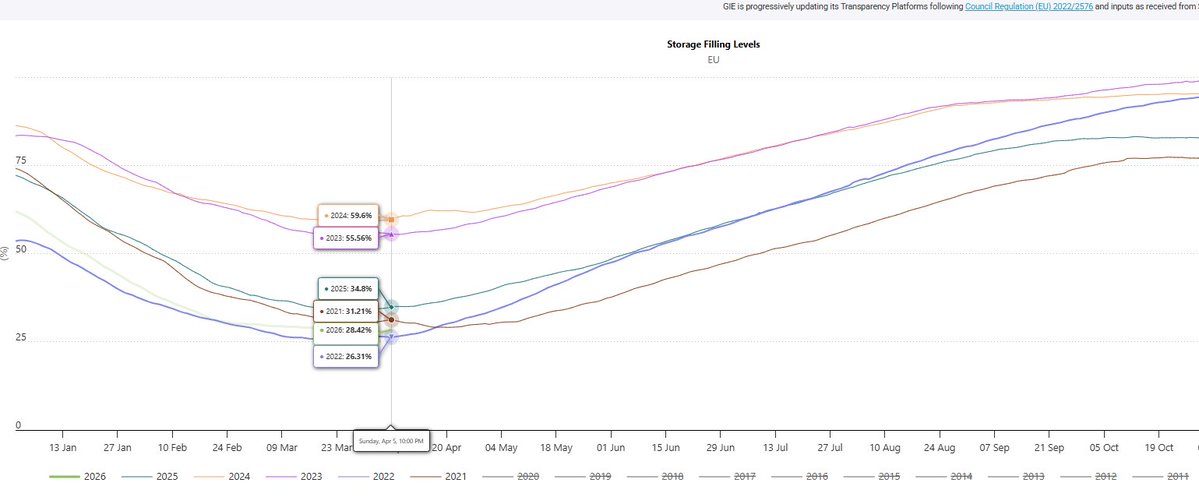Click the 21 Sep axis label
The height and width of the screenshot is (497, 1199).
point(1049,447)
